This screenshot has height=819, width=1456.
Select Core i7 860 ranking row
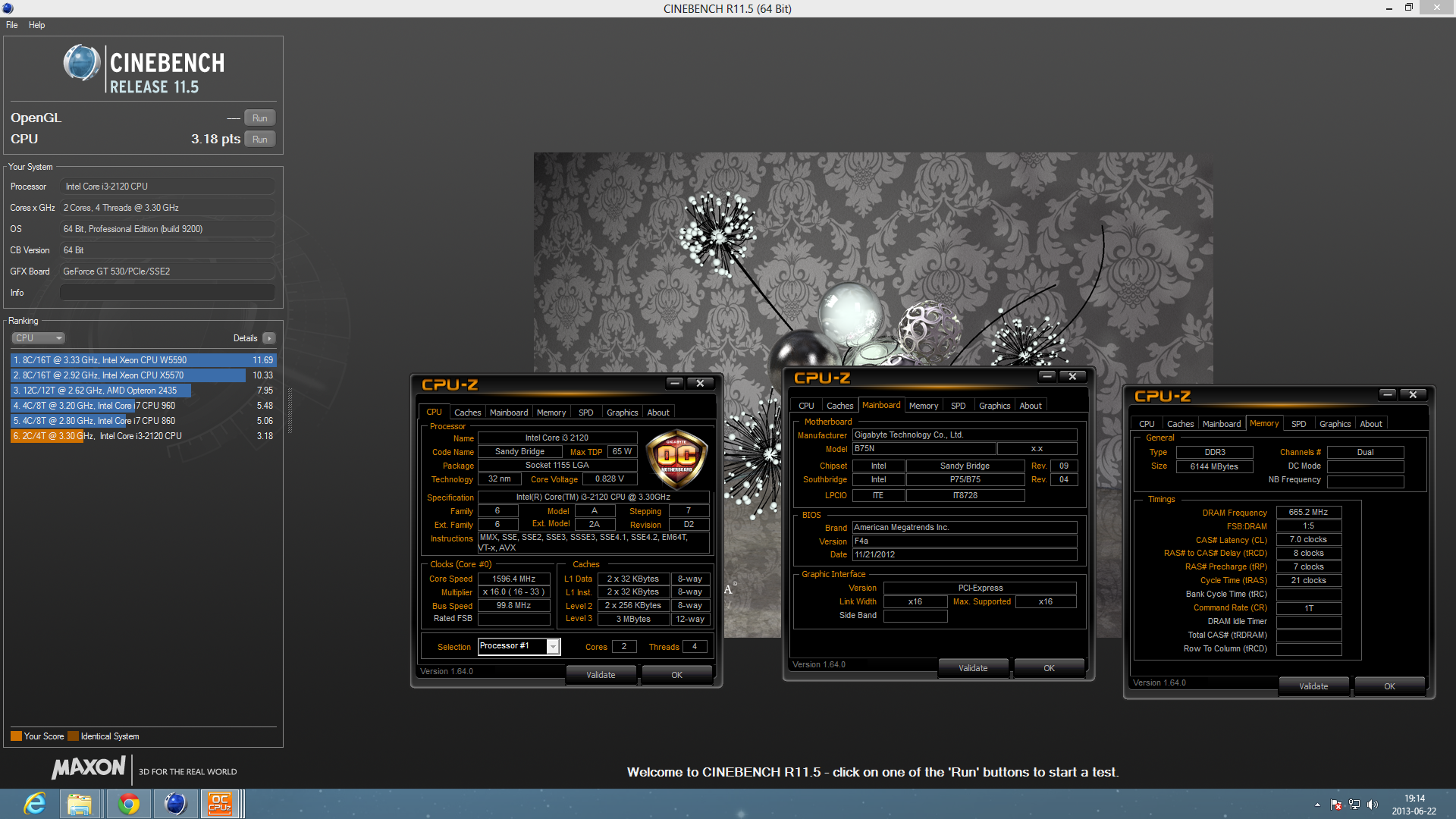click(143, 421)
